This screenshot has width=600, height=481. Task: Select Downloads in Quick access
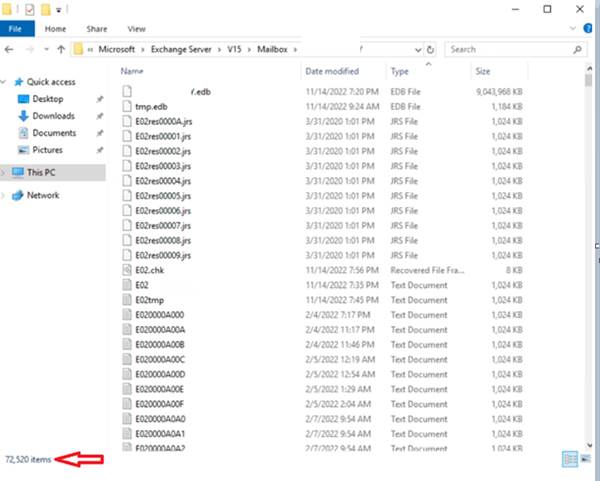53,116
